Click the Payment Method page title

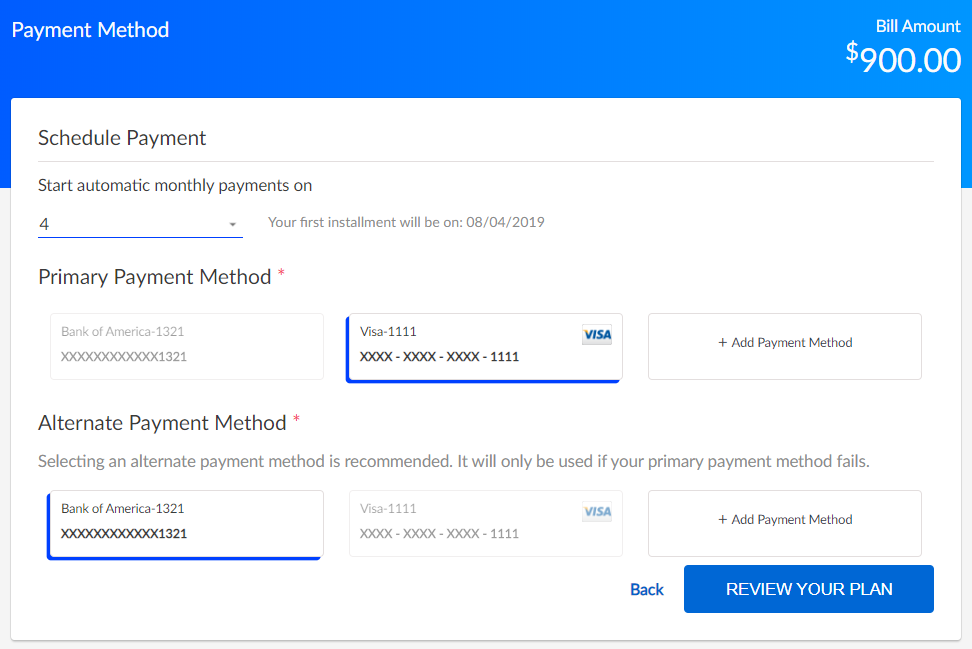pyautogui.click(x=90, y=30)
